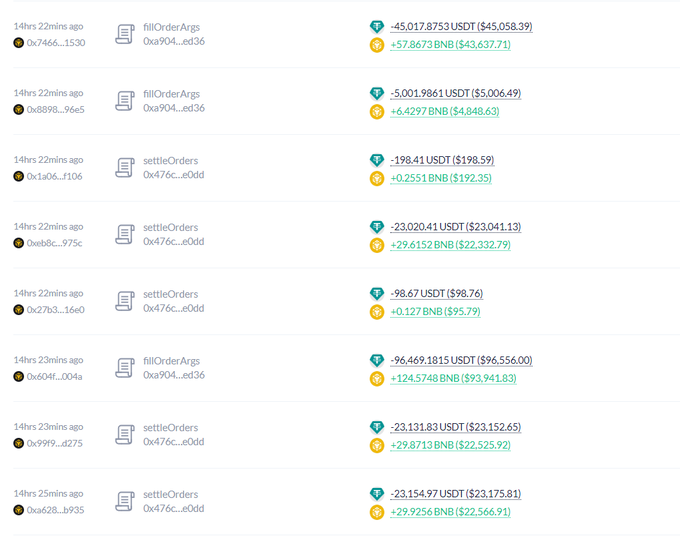Open transaction hash 0x7466...1530

pos(56,43)
